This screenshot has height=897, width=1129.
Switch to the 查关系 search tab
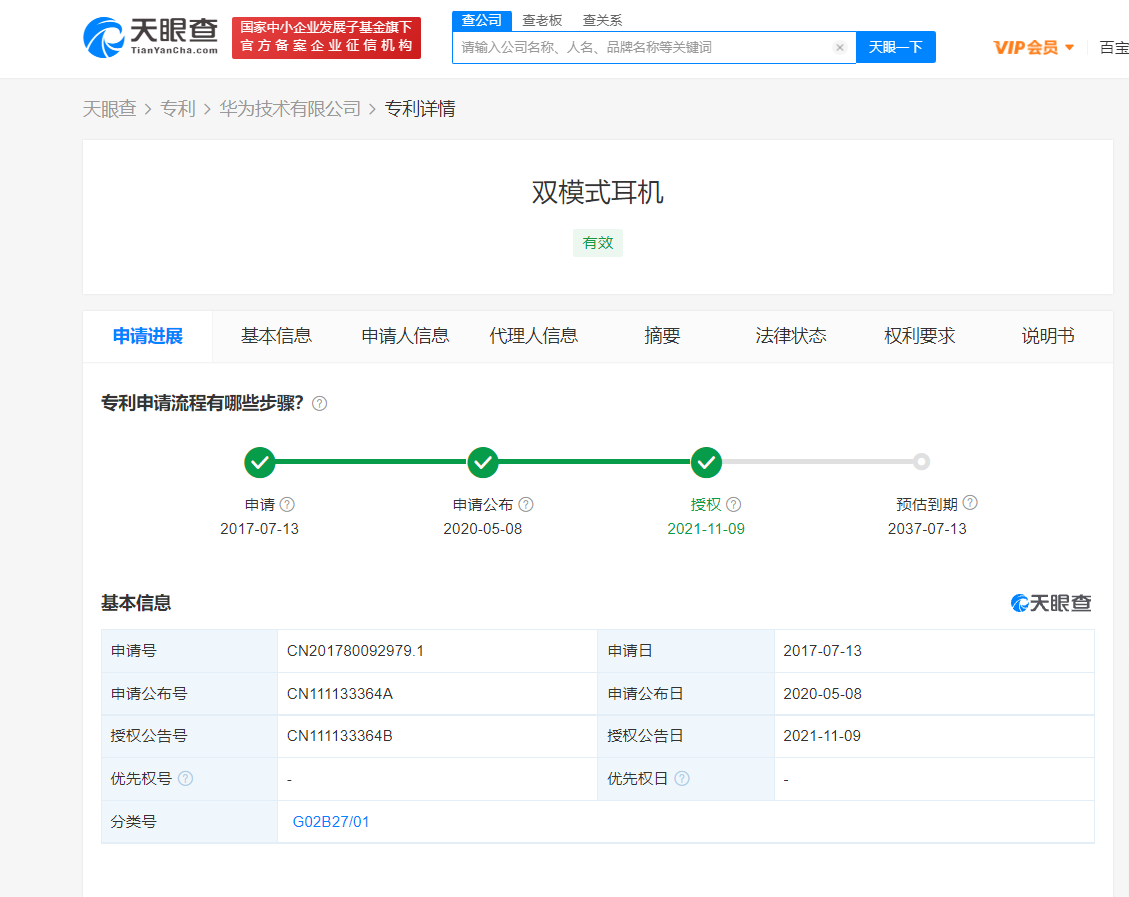tap(602, 20)
